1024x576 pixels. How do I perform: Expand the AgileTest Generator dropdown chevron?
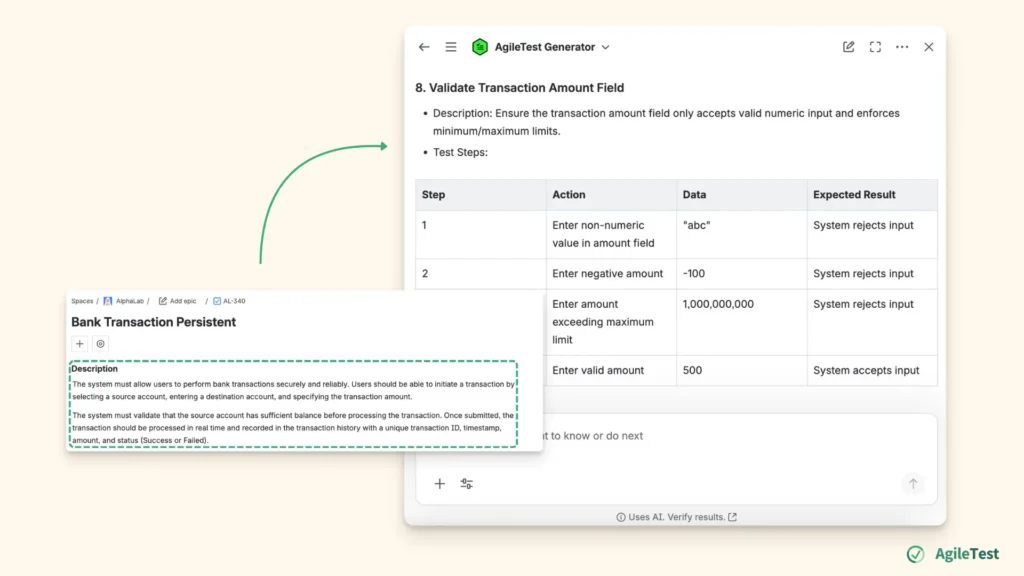pyautogui.click(x=605, y=47)
